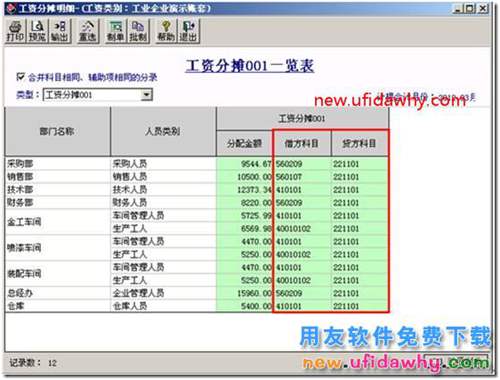Click 生产工人 in the 喷漆车间 row
500x380 pixels.
tap(163, 255)
